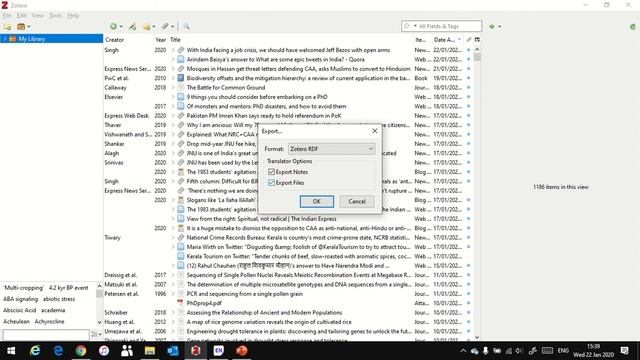Click Cancel in the Export dialog
The image size is (640, 360).
click(357, 201)
